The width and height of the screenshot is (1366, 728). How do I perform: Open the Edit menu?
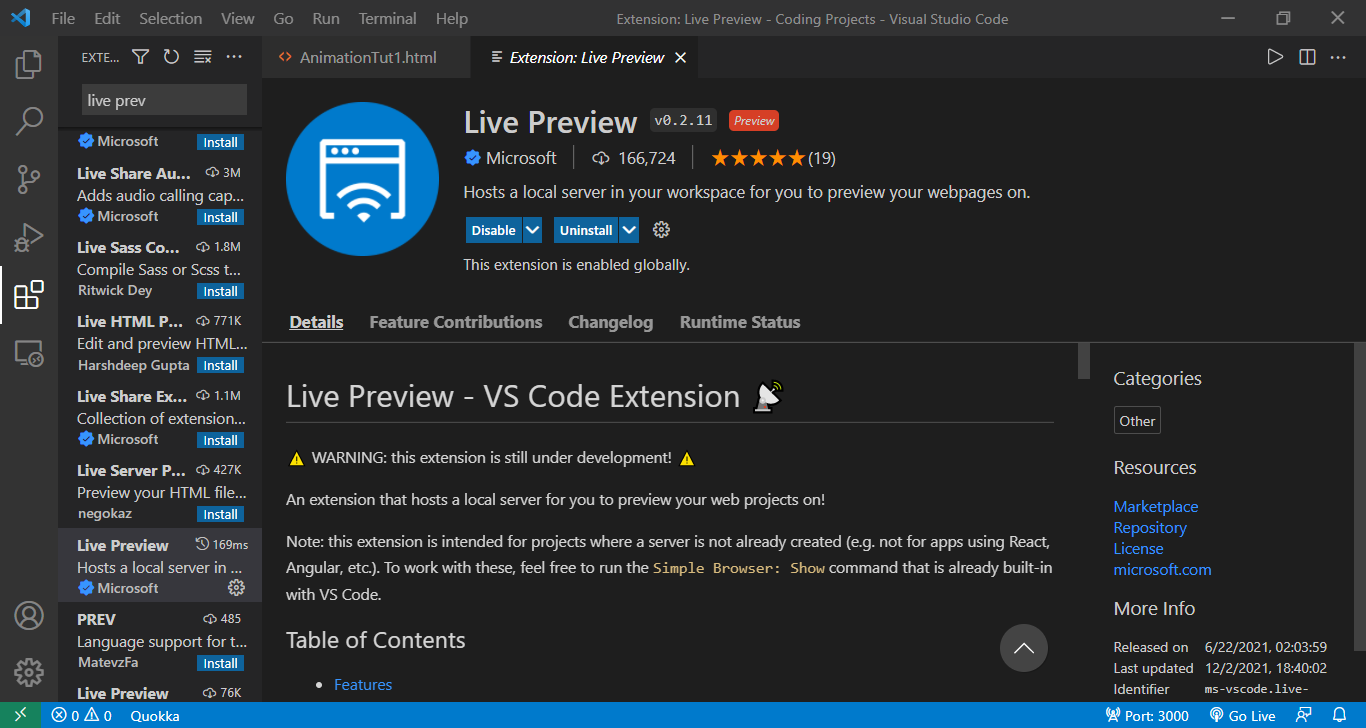coord(107,19)
